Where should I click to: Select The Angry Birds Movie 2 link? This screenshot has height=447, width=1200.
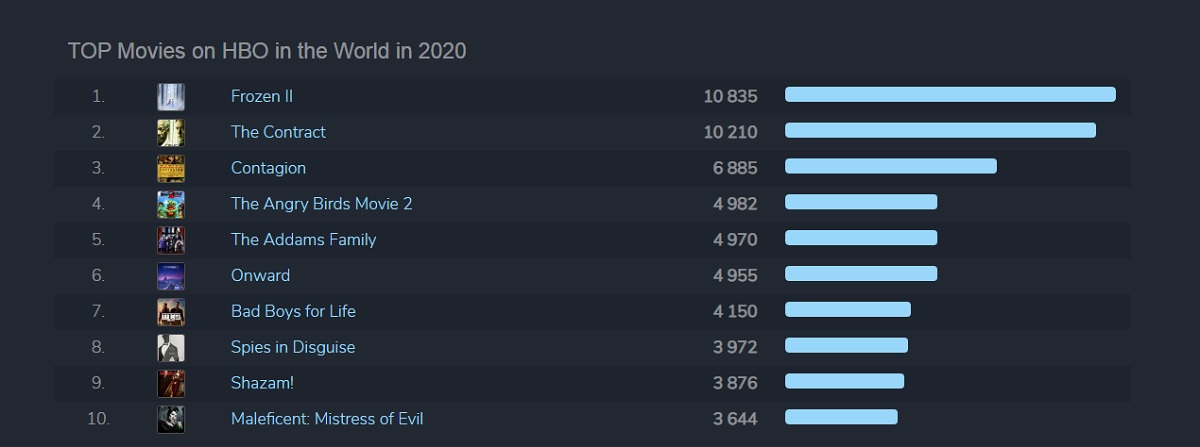321,204
